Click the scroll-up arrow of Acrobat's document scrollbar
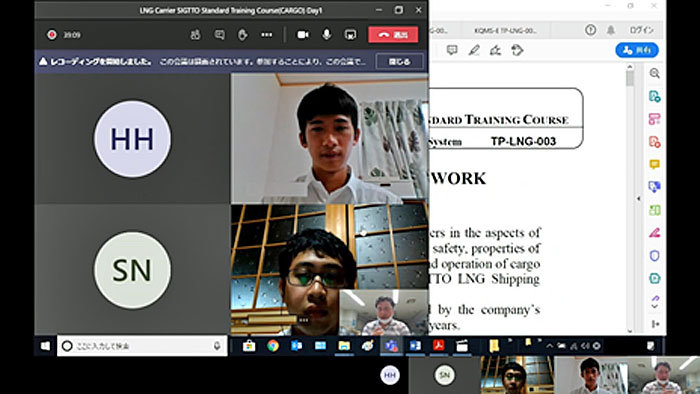 (630, 67)
